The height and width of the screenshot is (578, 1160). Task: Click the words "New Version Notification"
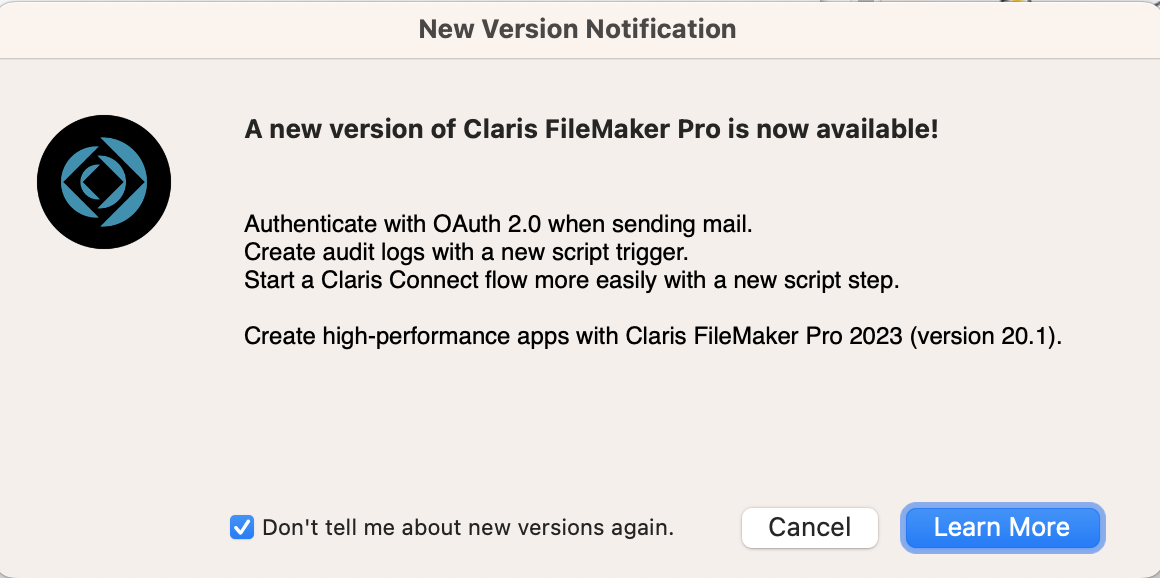578,29
